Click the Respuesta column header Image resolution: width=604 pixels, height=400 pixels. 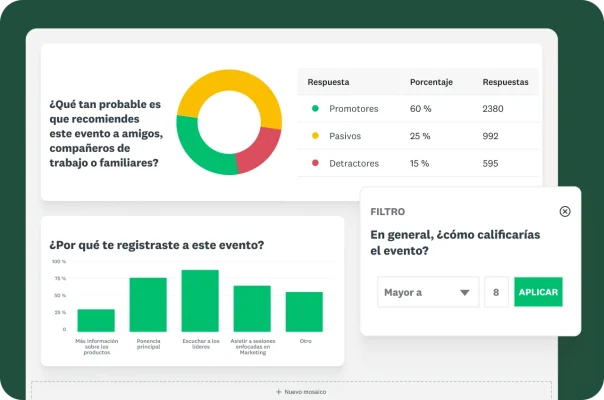[328, 82]
